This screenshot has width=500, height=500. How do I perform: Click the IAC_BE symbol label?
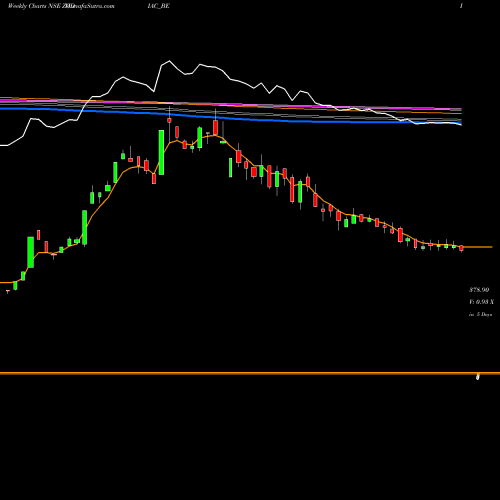point(158,6)
